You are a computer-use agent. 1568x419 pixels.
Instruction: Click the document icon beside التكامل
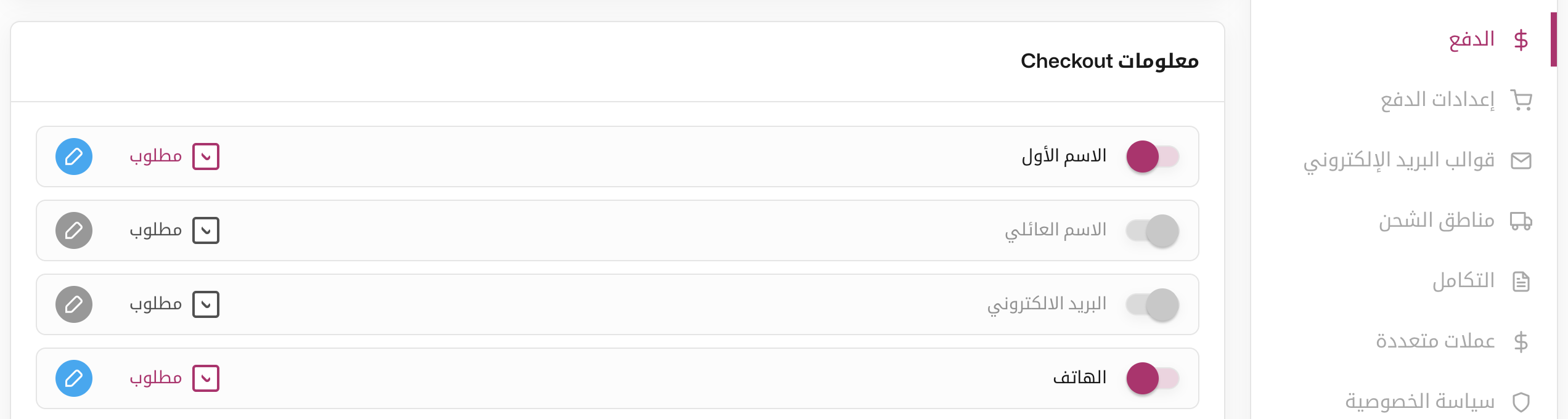1521,281
